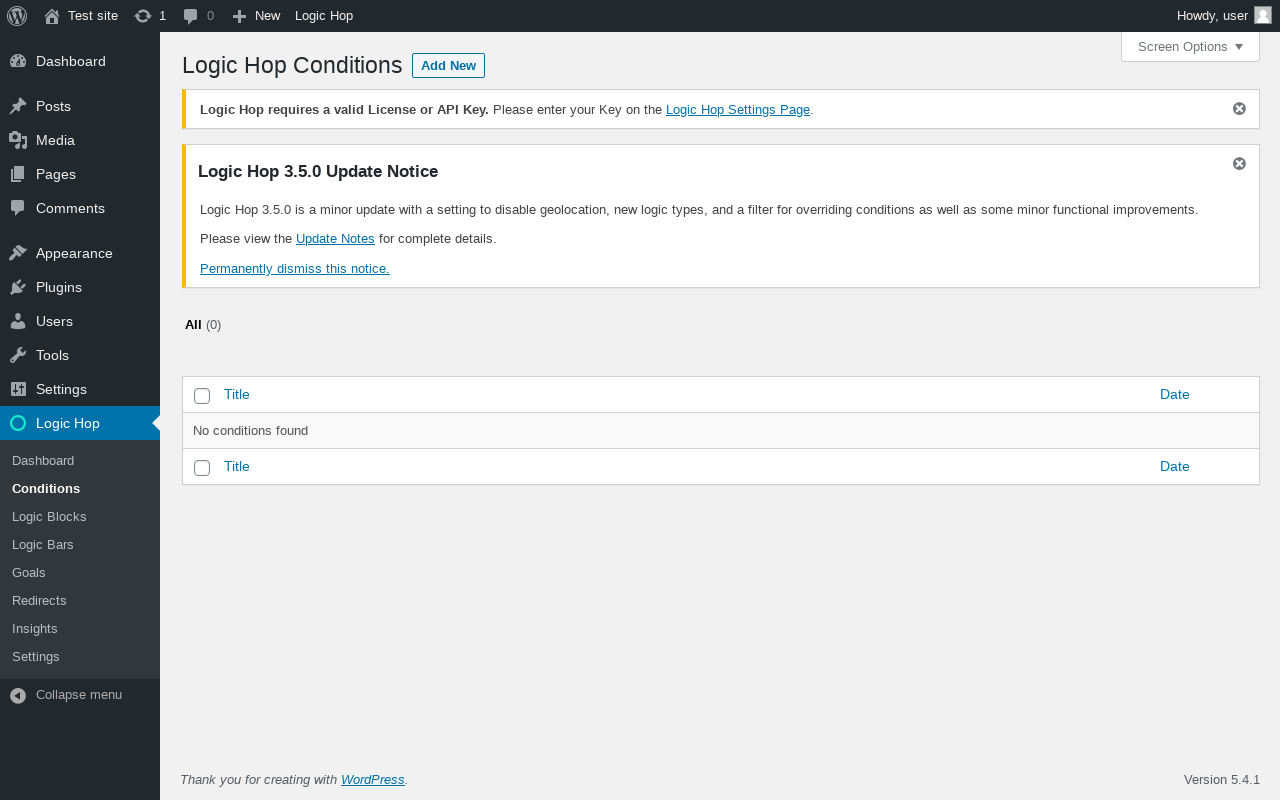This screenshot has width=1280, height=800.
Task: Open Tools menu label
Action: 52,355
